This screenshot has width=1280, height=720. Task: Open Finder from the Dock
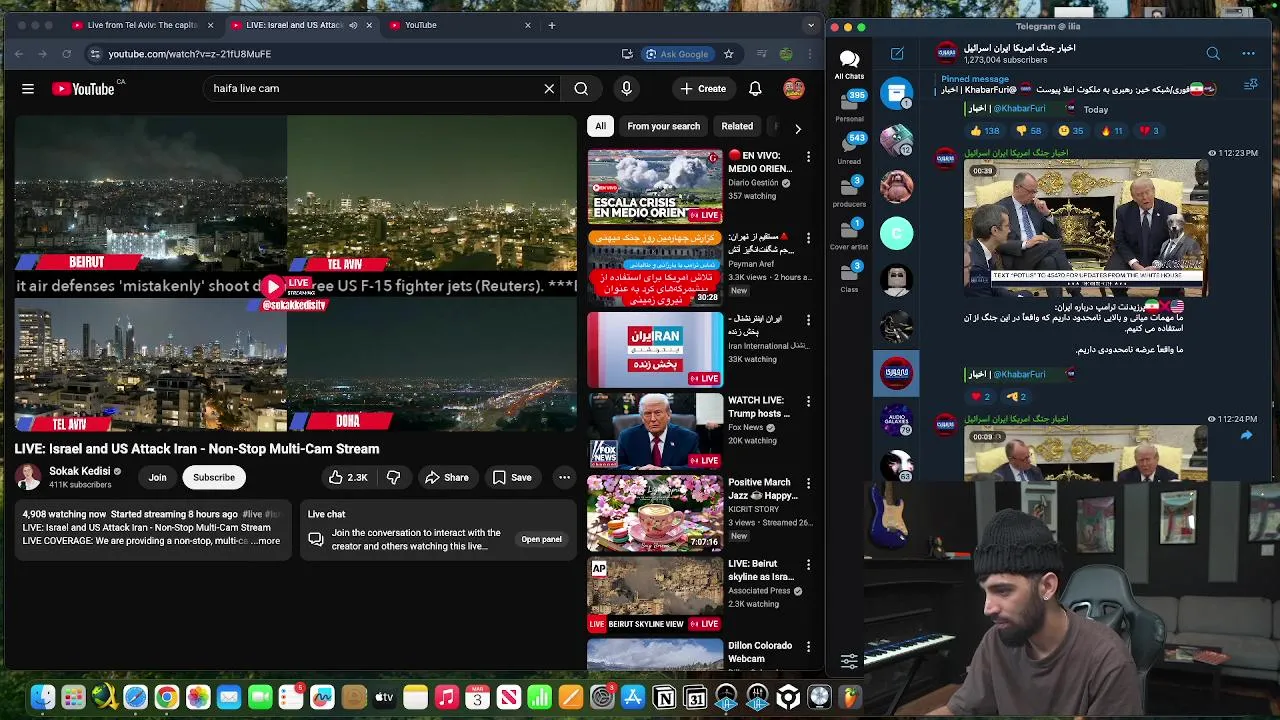tap(43, 697)
